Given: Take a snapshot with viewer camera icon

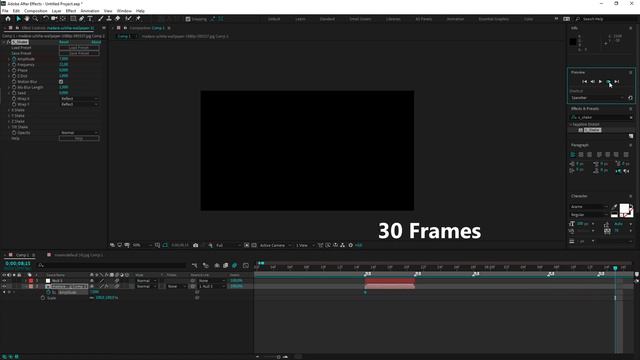Looking at the screenshot, I should (x=196, y=245).
